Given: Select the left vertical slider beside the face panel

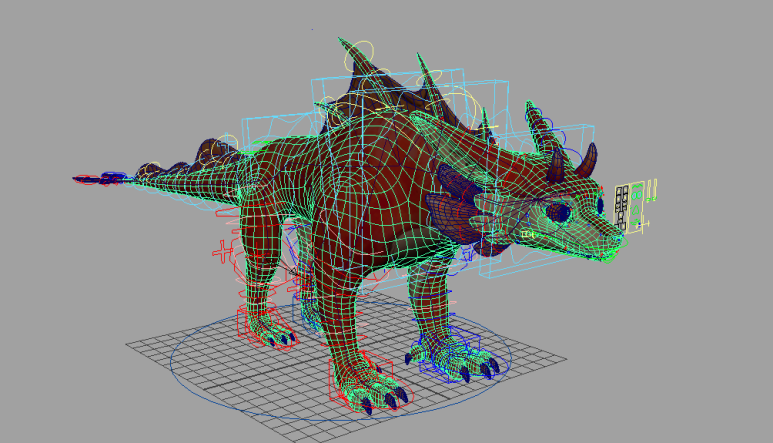Looking at the screenshot, I should point(649,191).
